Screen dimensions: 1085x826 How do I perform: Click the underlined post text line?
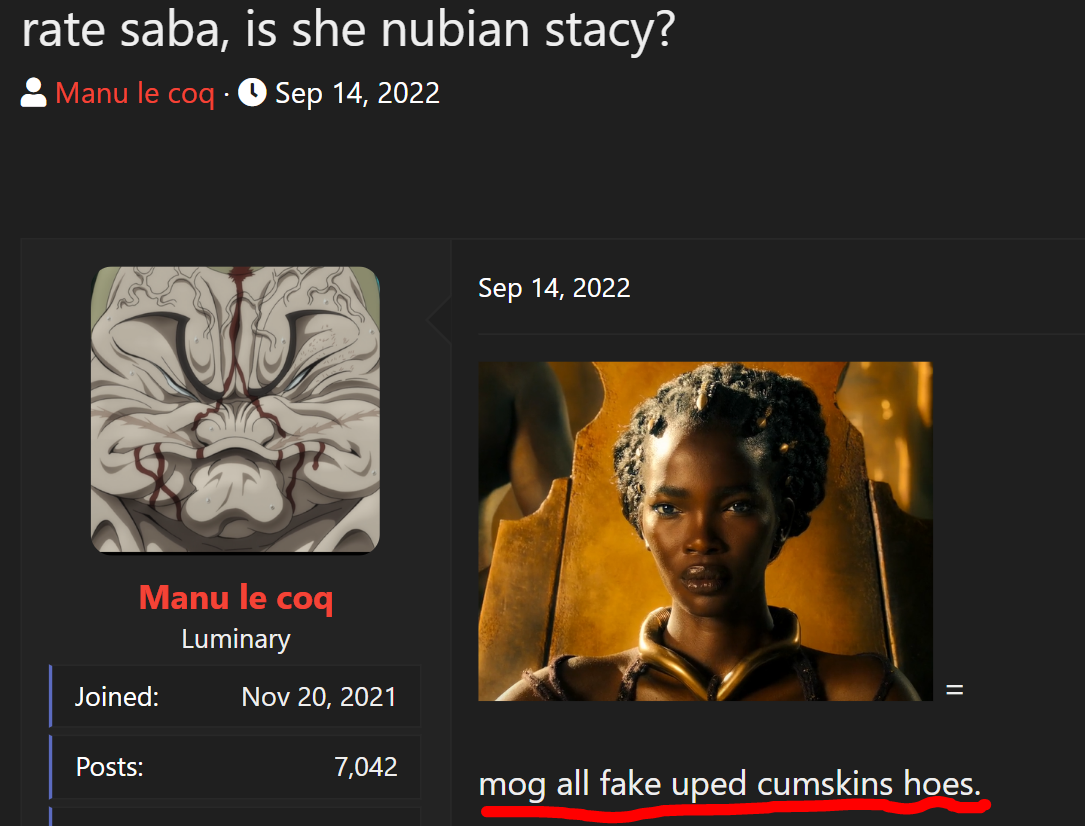tap(729, 784)
